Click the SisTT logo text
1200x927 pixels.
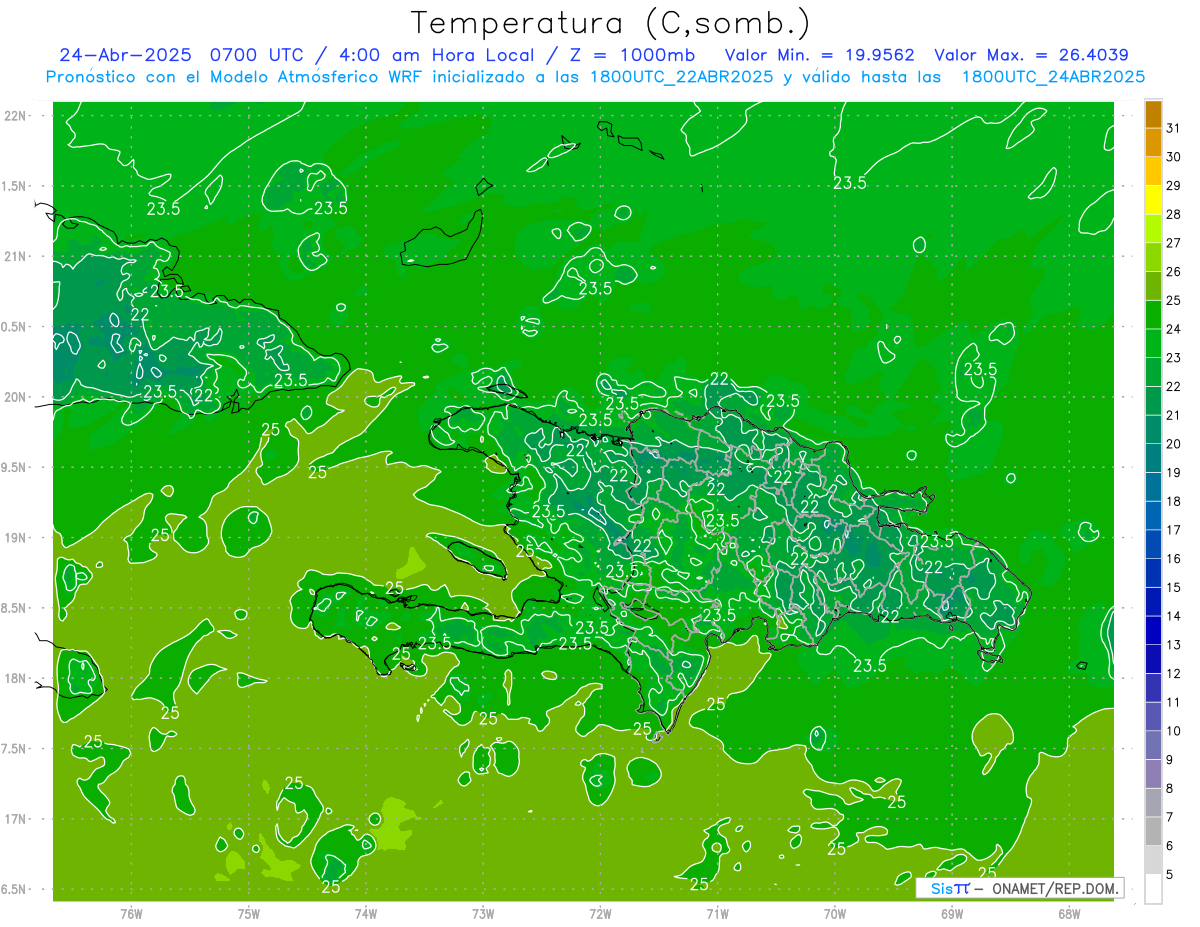click(x=949, y=888)
